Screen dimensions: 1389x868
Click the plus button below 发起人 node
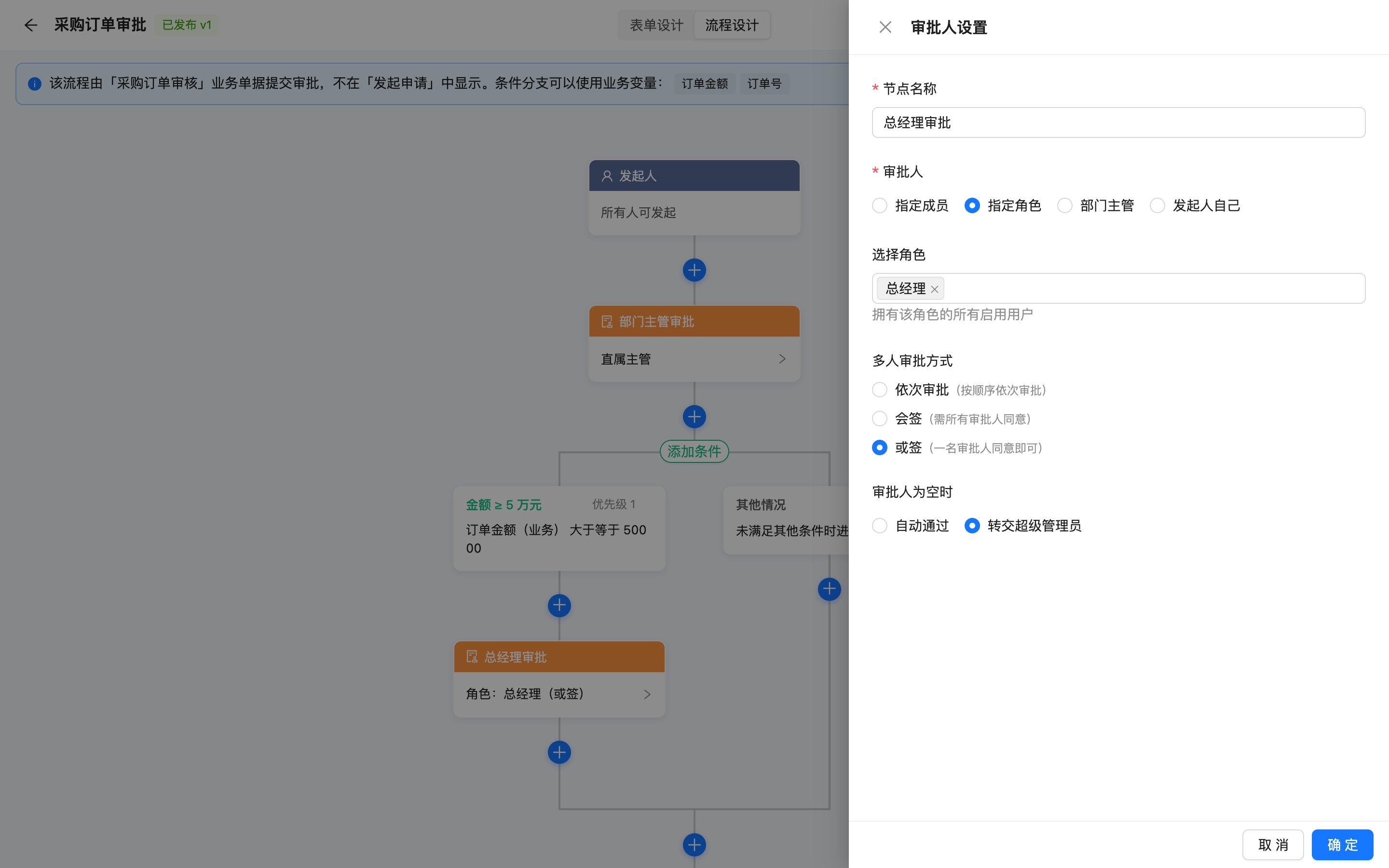(694, 271)
